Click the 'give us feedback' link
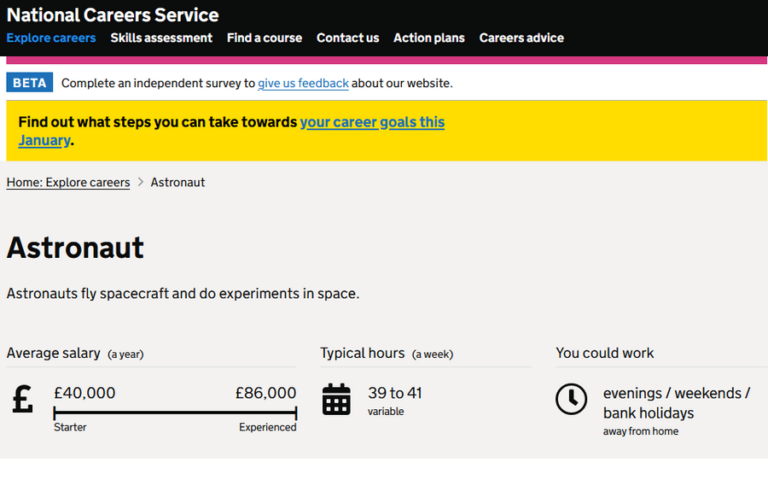The image size is (768, 480). point(303,83)
